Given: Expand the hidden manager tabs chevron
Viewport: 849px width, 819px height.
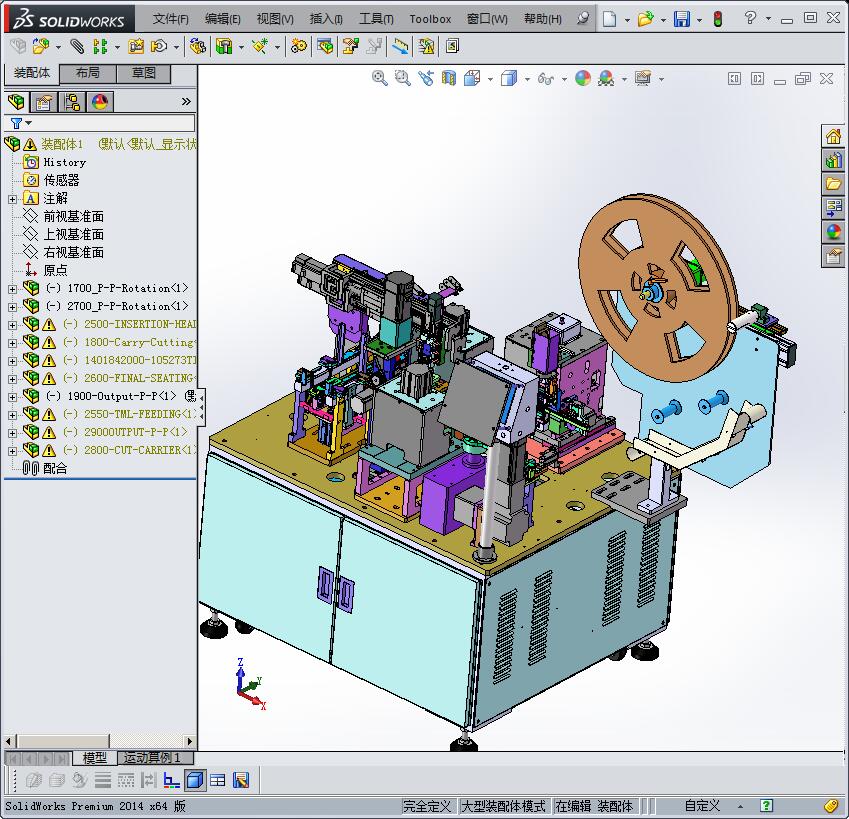Looking at the screenshot, I should [x=186, y=102].
